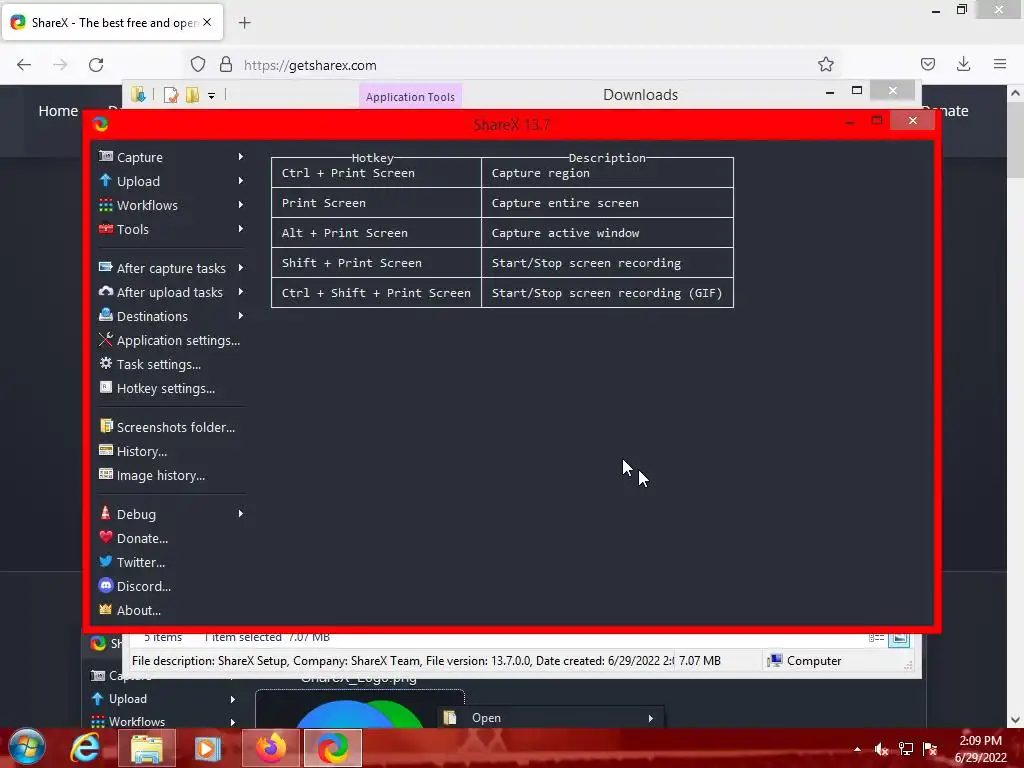This screenshot has width=1024, height=768.
Task: Open Firefox hamburger application menu
Action: click(x=1000, y=64)
